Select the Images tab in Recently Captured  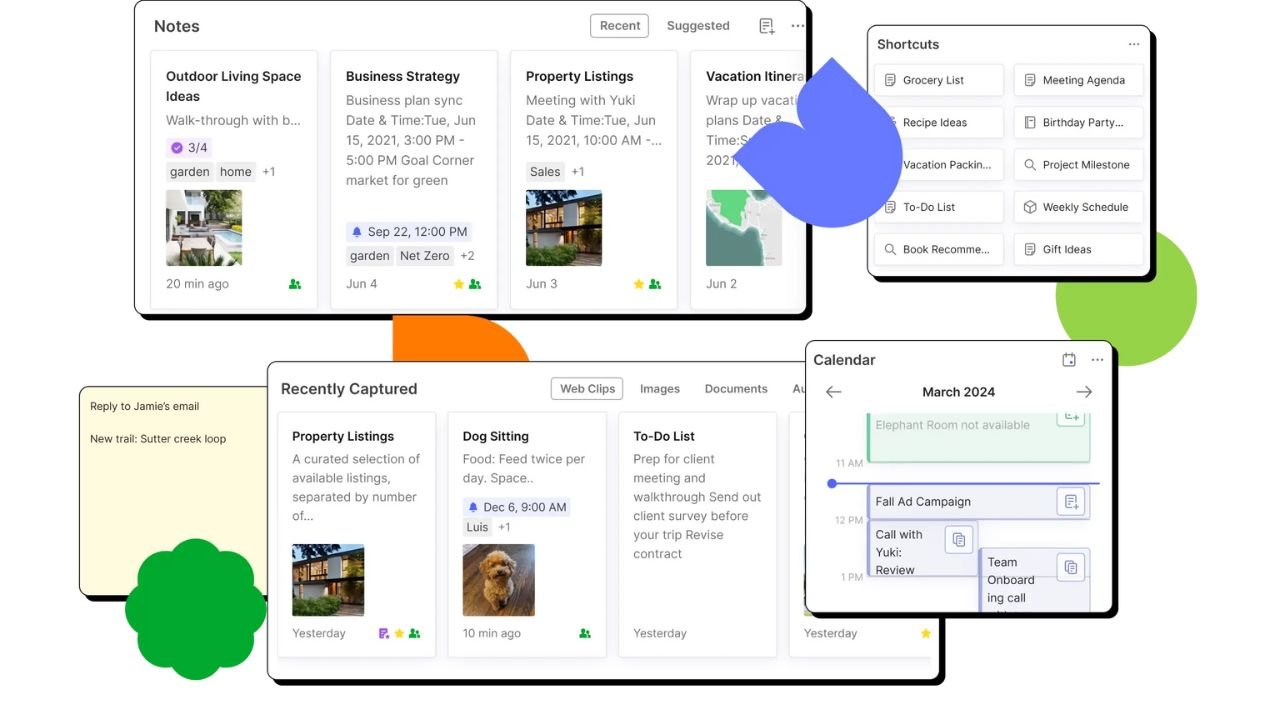point(660,388)
